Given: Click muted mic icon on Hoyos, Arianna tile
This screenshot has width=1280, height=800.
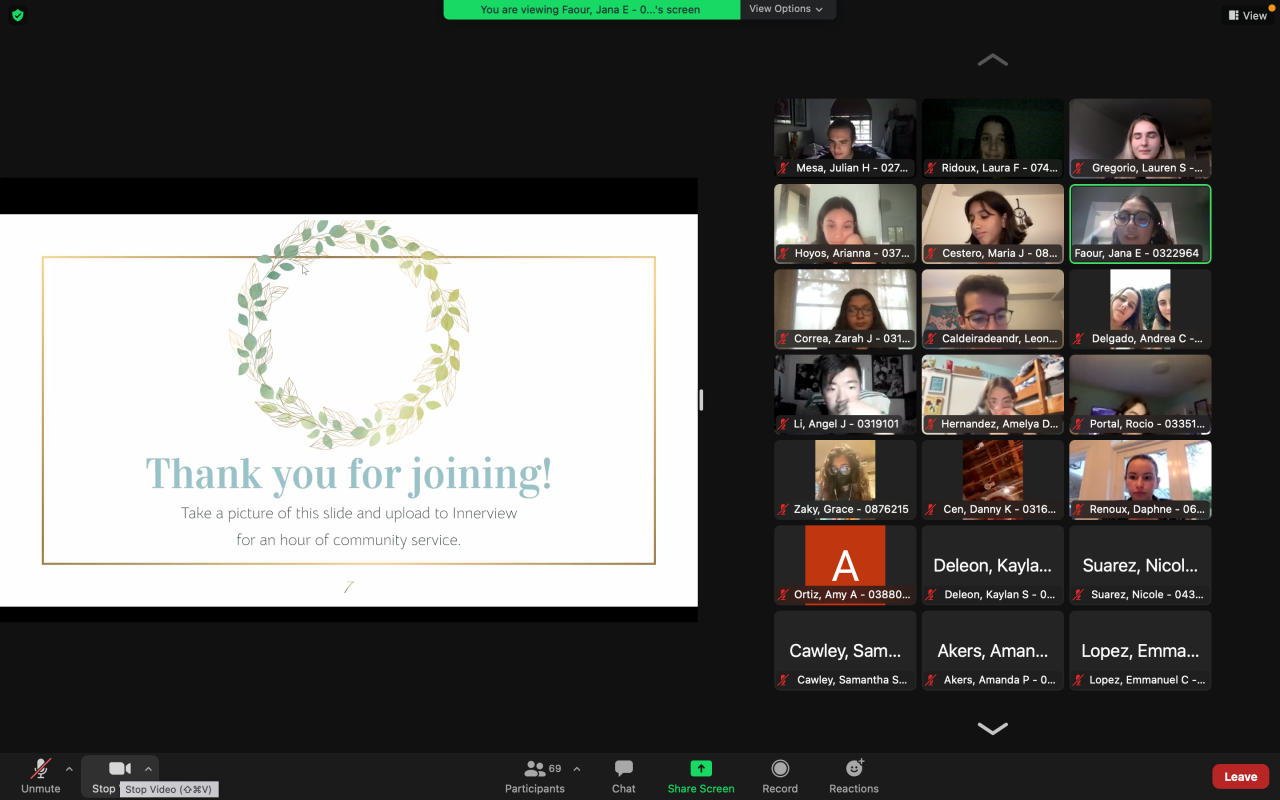Looking at the screenshot, I should pos(784,254).
